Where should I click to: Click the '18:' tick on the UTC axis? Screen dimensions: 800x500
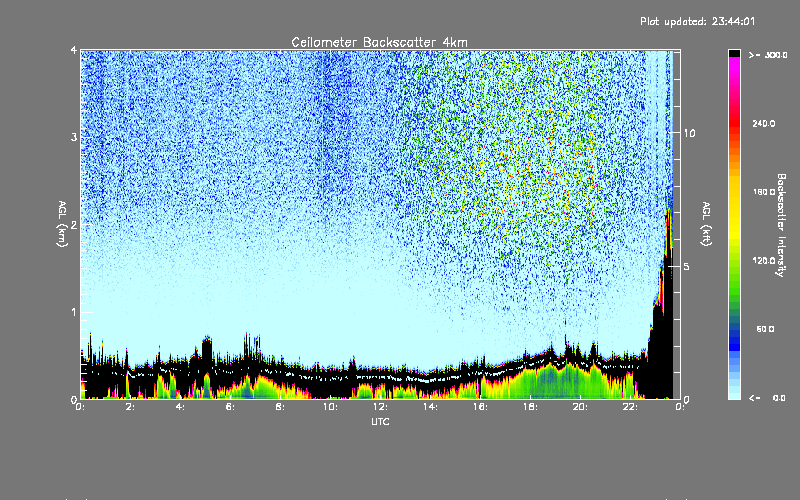click(531, 407)
